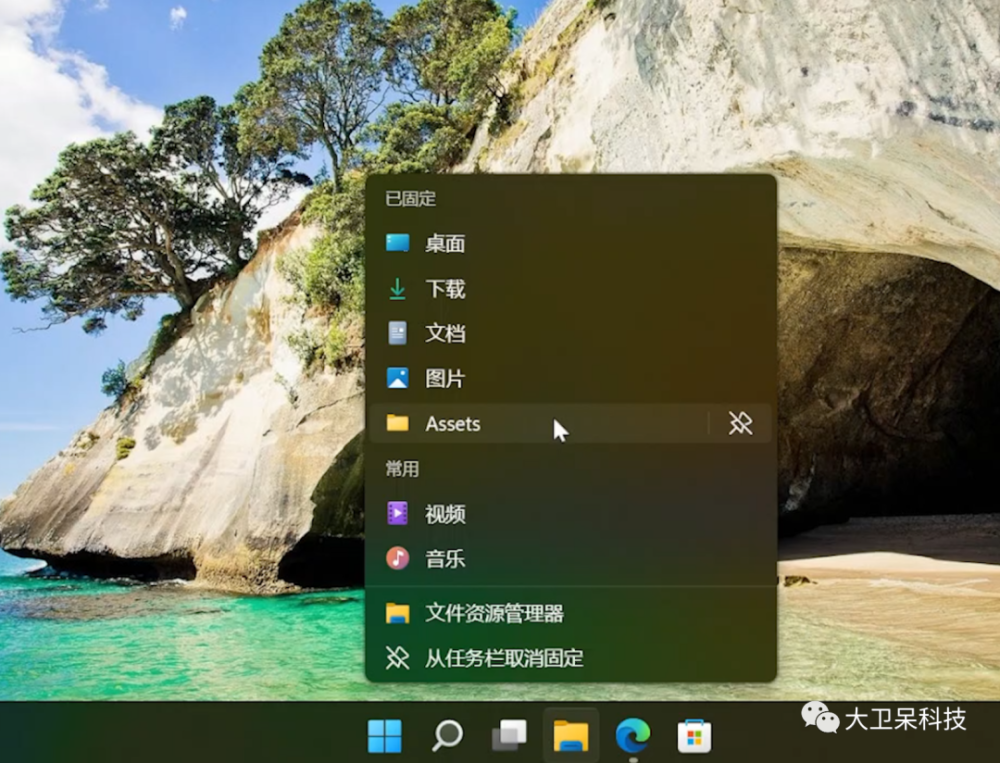This screenshot has height=763, width=1000.
Task: Open the 视频 videos folder
Action: (445, 514)
